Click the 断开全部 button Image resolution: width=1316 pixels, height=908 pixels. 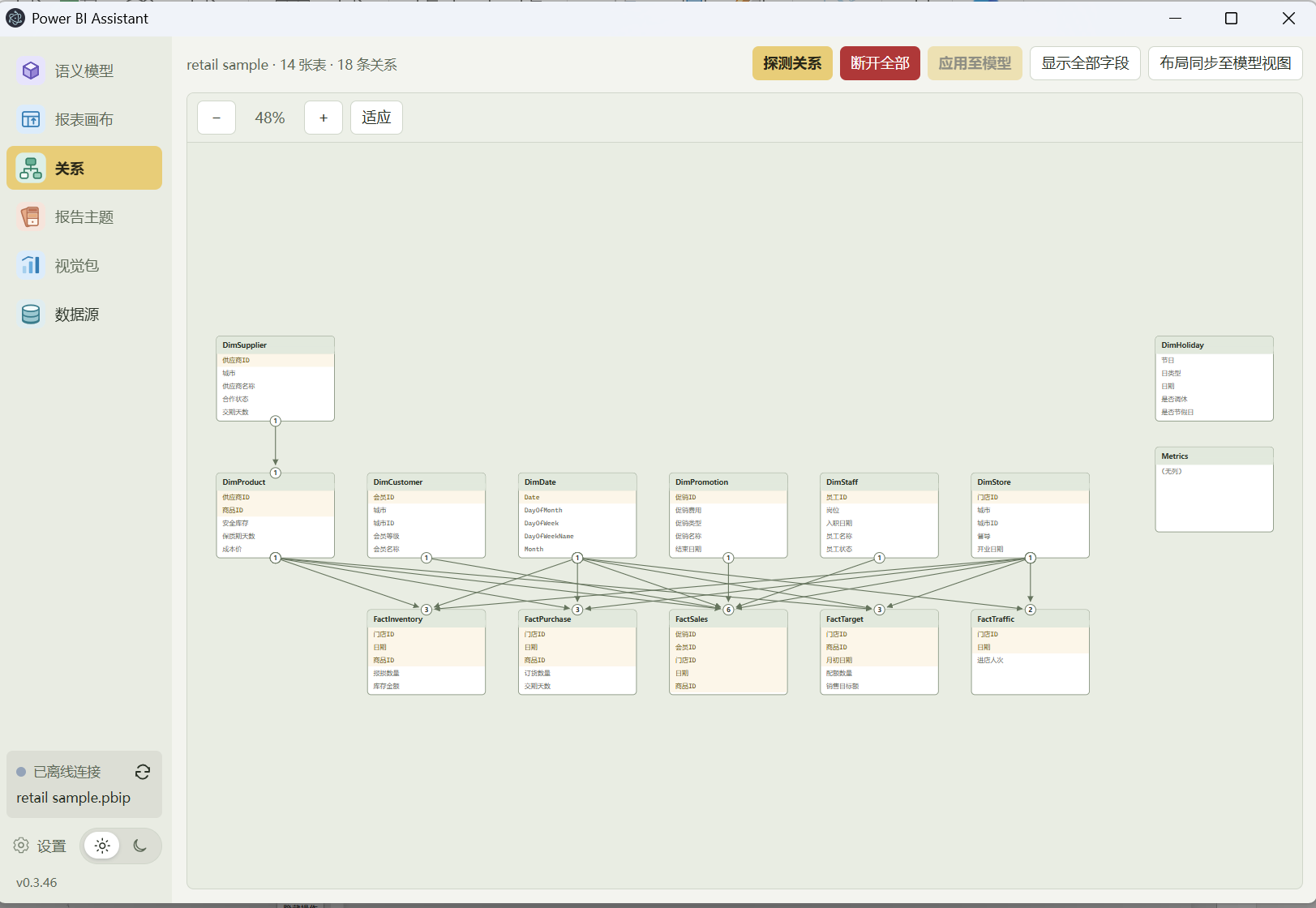coord(880,63)
